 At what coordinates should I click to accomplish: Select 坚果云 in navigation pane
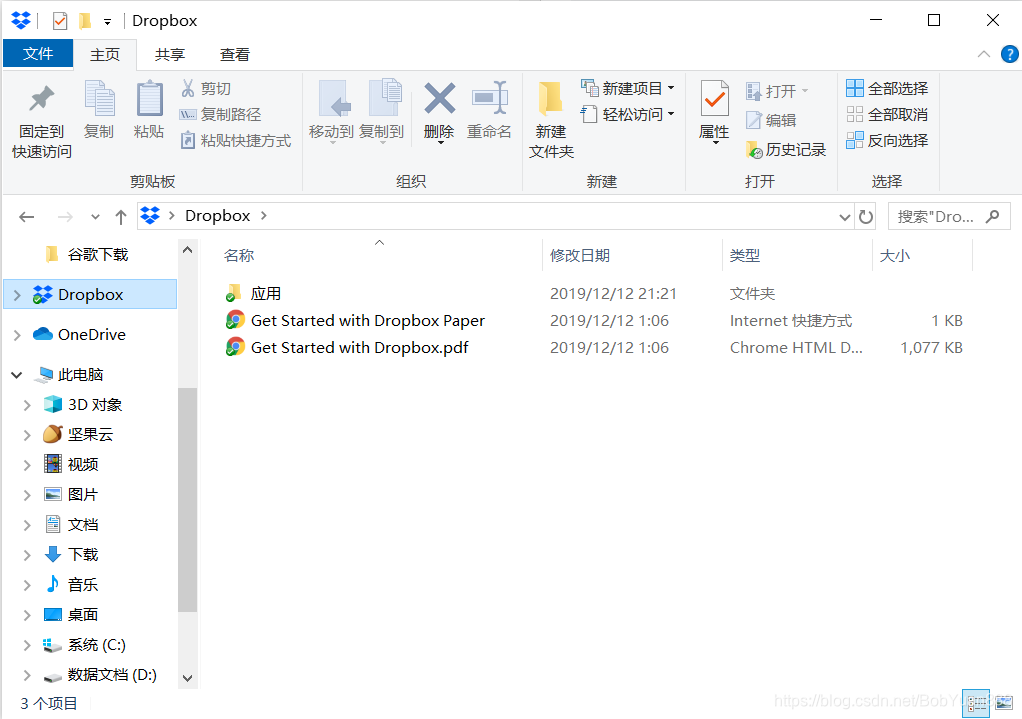coord(90,435)
